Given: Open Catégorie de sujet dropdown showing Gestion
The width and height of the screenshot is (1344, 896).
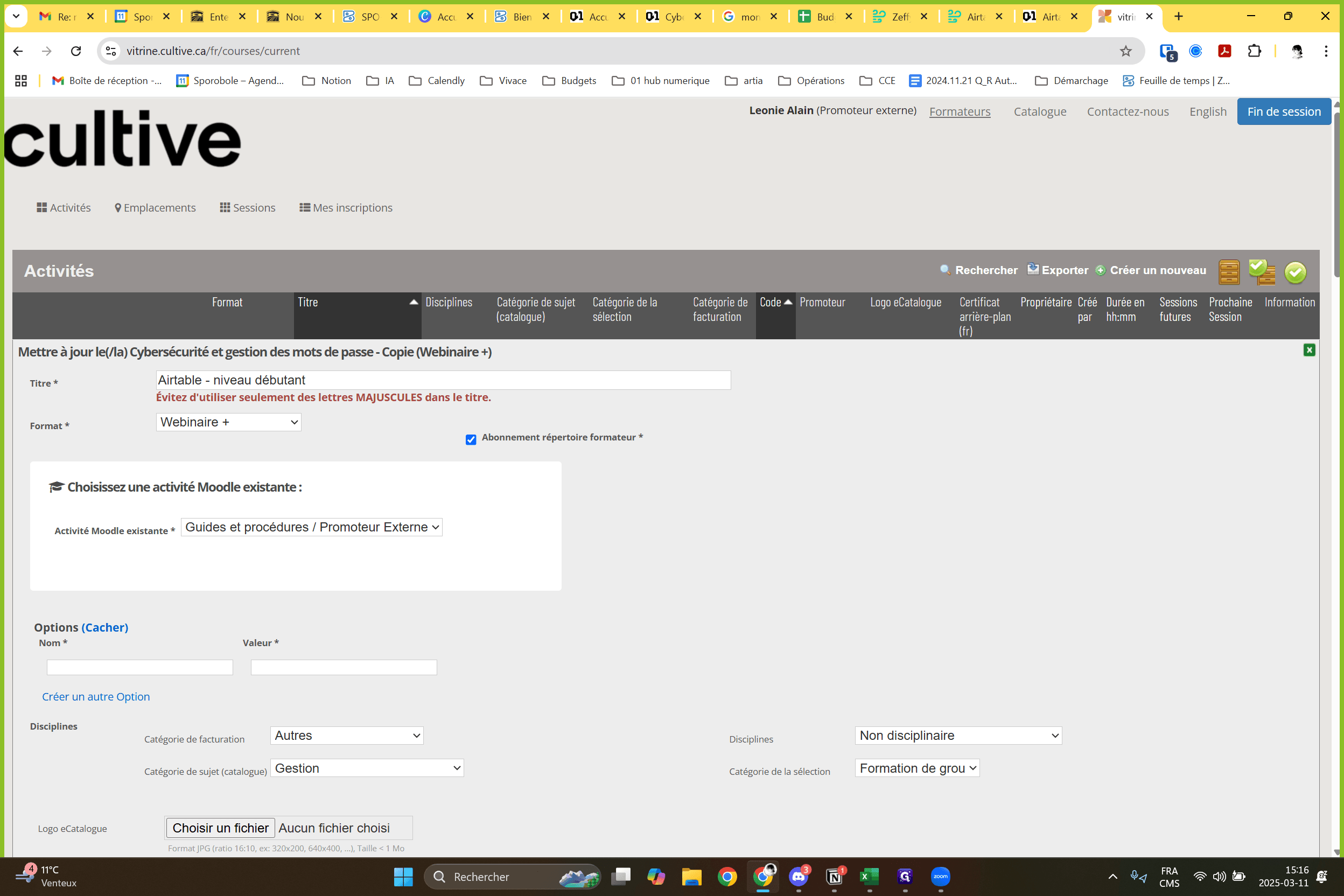Looking at the screenshot, I should [x=367, y=768].
